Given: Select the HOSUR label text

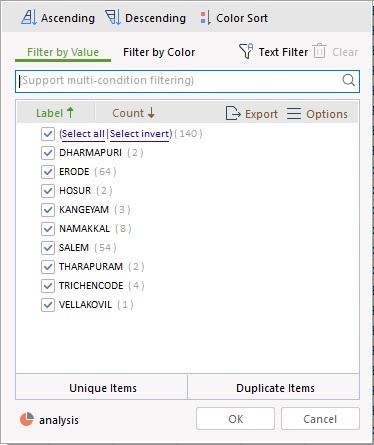Looking at the screenshot, I should [75, 191].
